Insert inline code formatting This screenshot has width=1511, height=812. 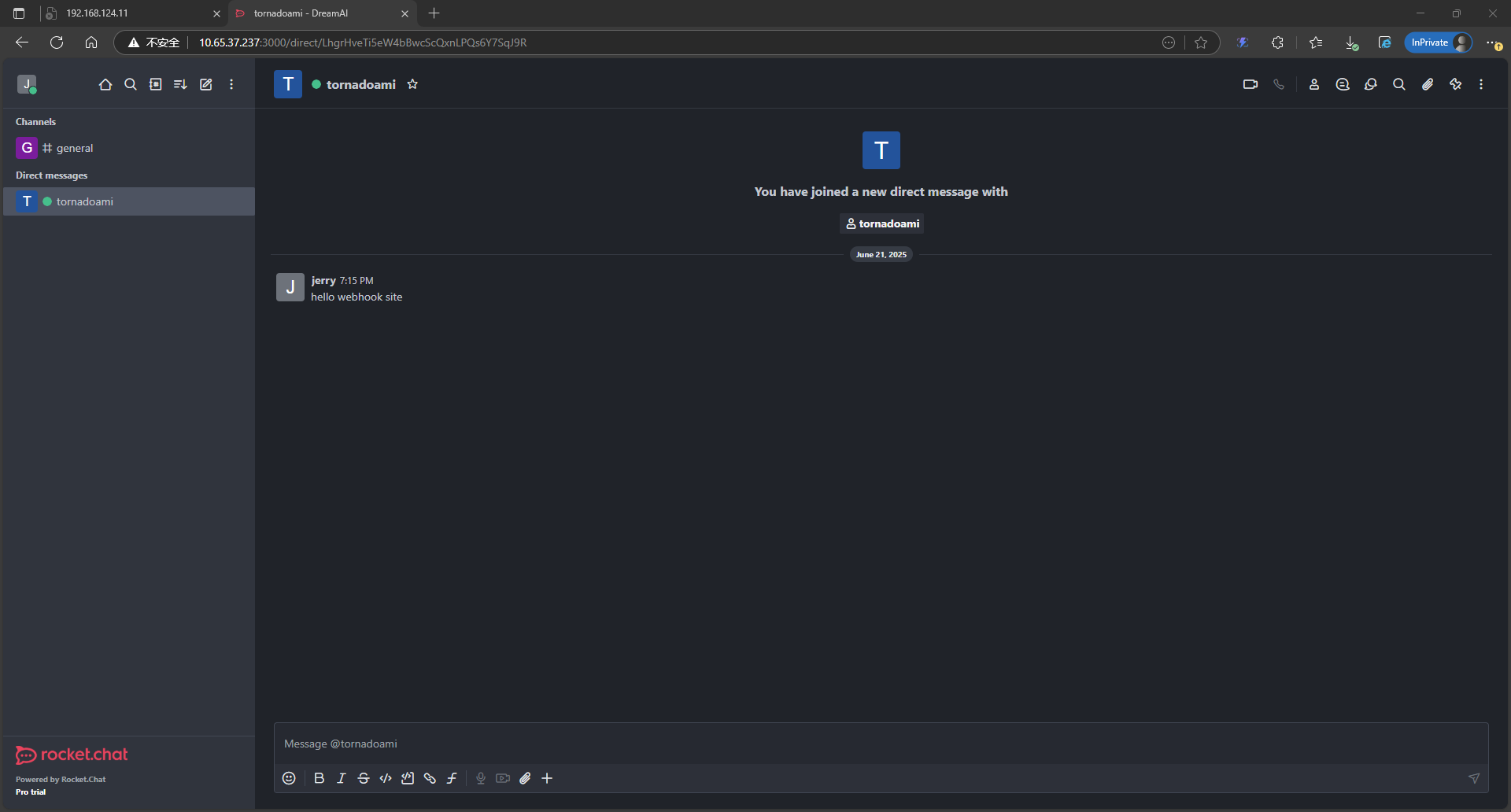coord(386,778)
